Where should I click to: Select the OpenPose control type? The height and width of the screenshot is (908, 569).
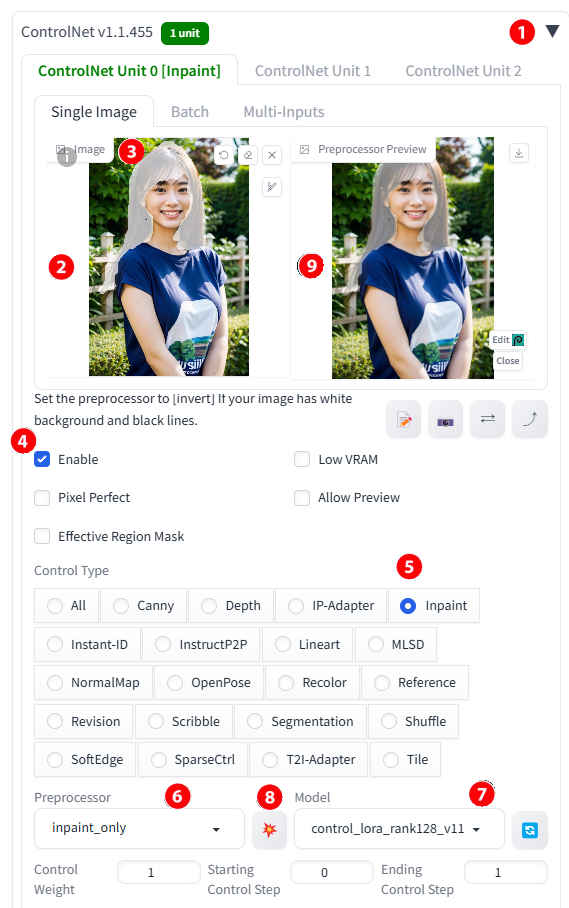(209, 683)
